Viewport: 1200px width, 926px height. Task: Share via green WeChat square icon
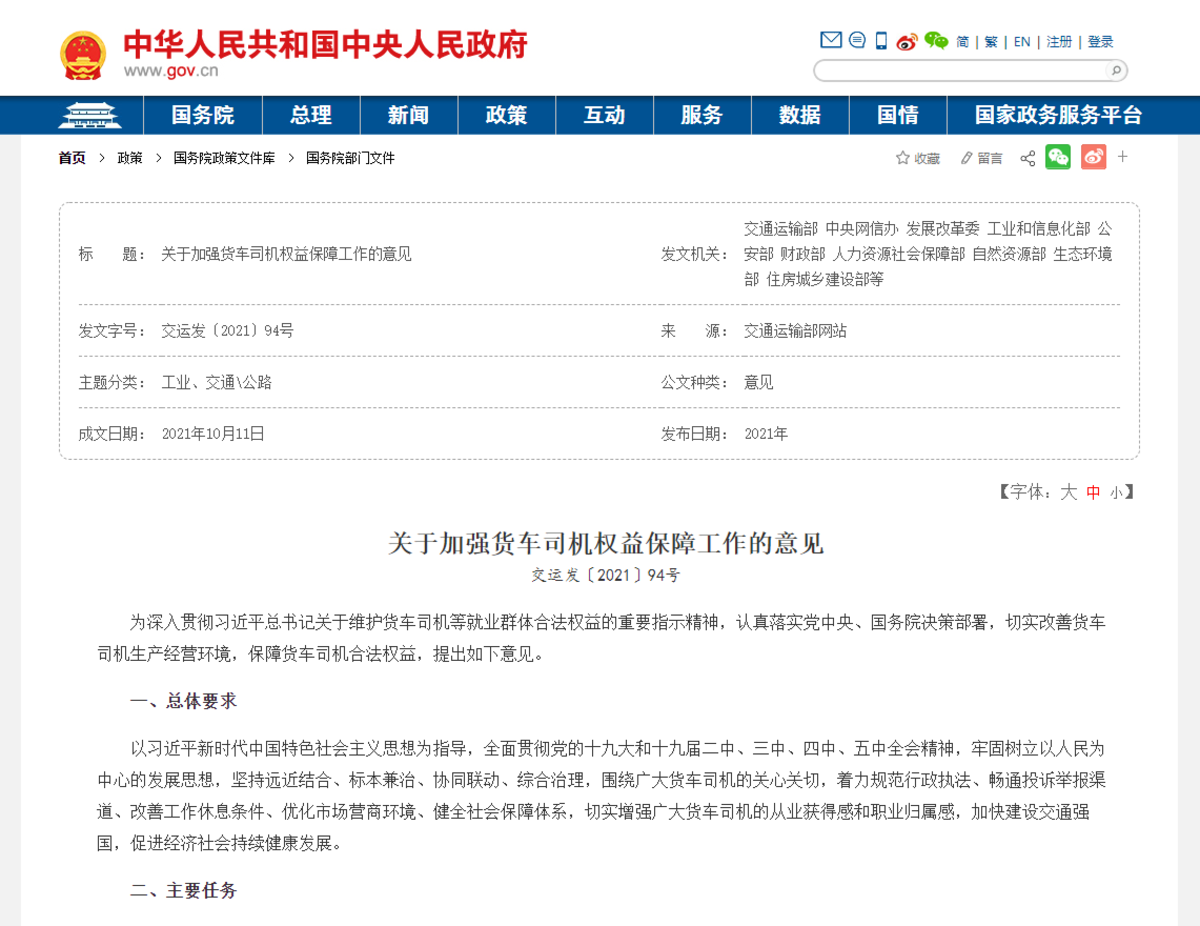(1058, 157)
